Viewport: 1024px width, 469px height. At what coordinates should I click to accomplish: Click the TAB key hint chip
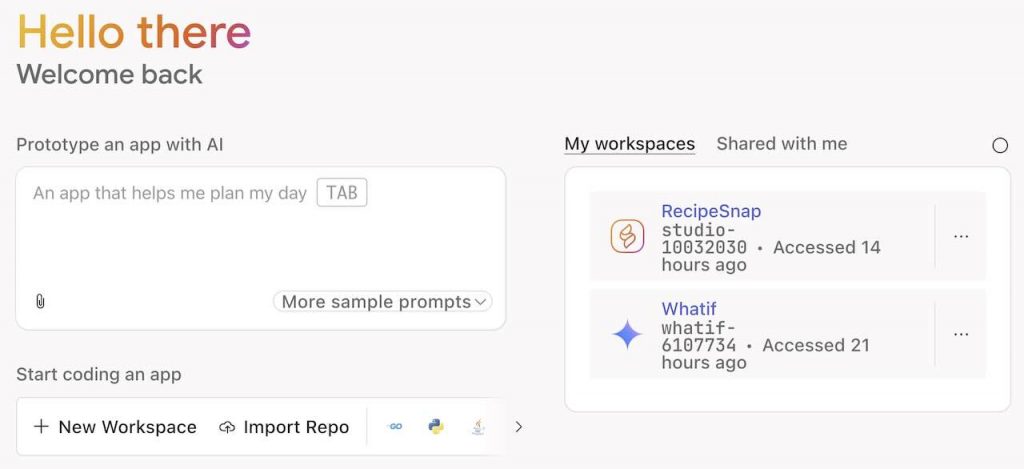point(342,193)
